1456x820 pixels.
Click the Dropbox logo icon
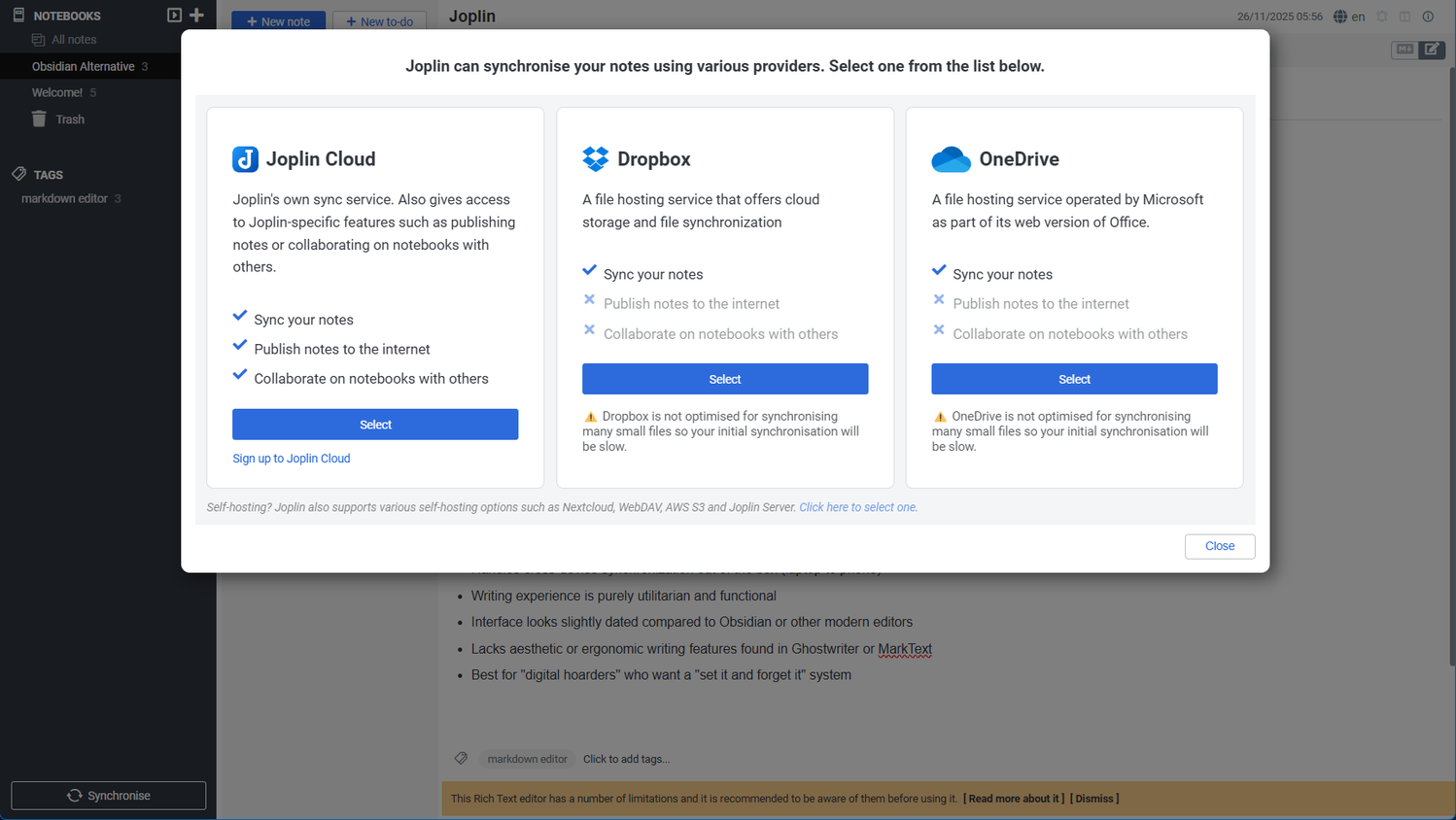click(595, 158)
